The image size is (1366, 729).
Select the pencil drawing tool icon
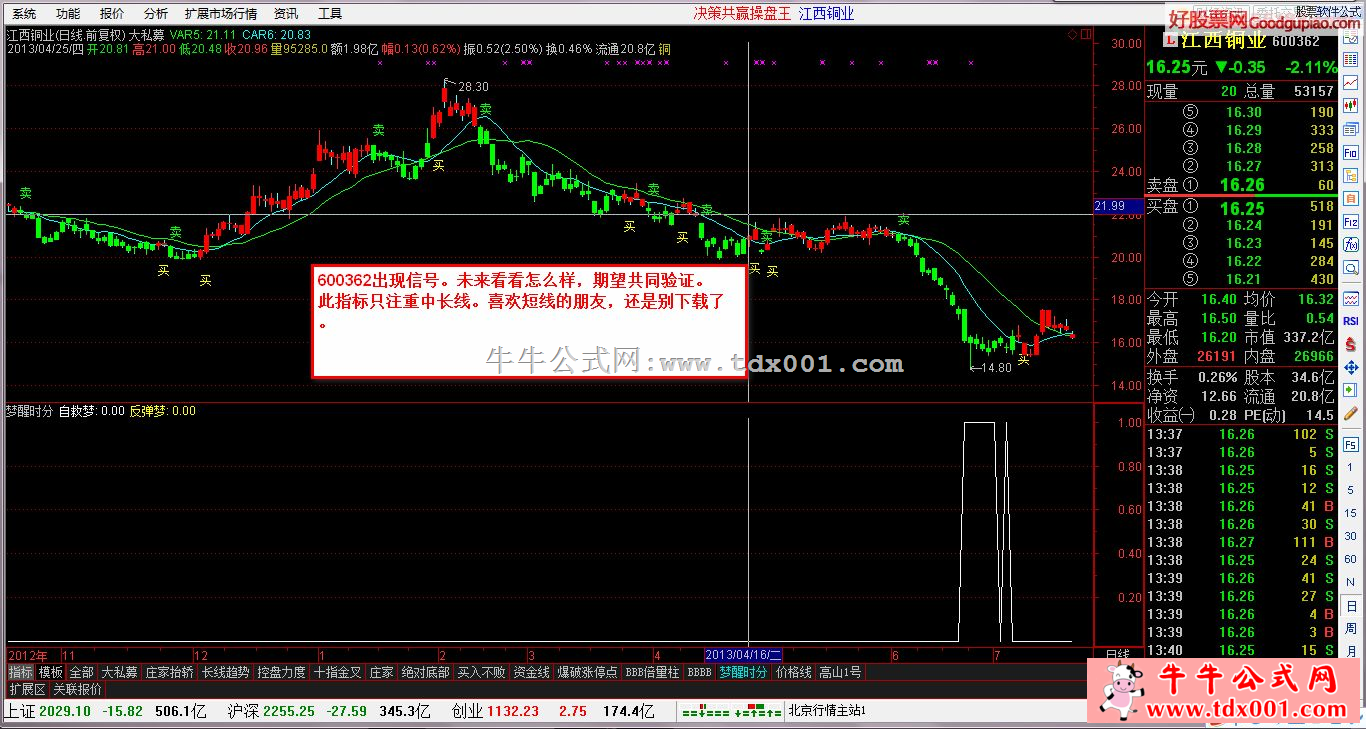1350,413
